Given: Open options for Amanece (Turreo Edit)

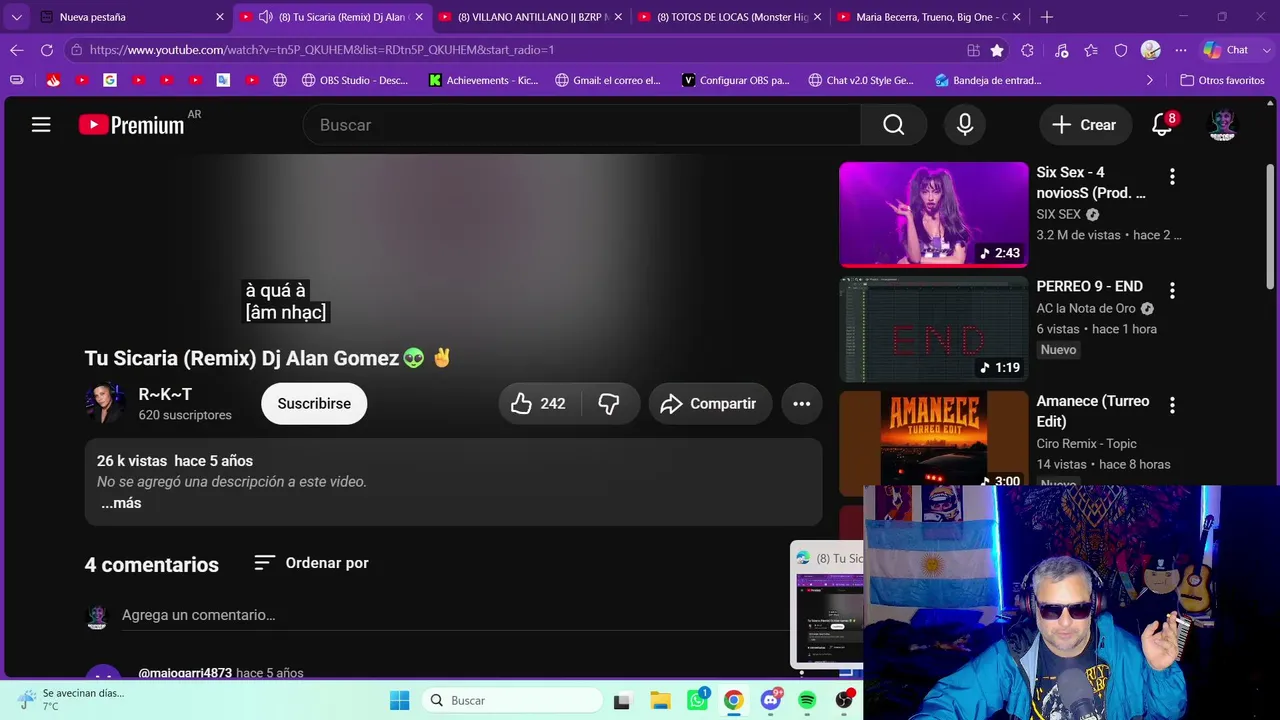Looking at the screenshot, I should pyautogui.click(x=1172, y=405).
